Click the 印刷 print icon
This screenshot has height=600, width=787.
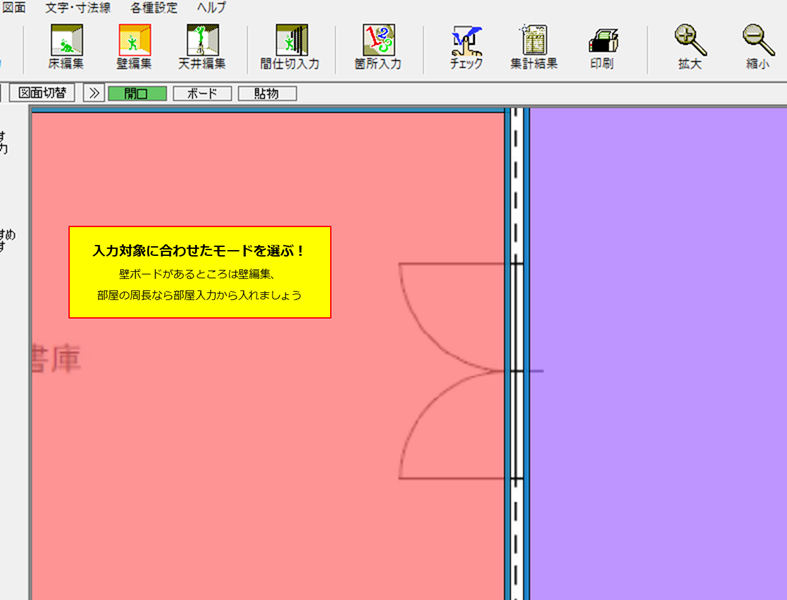point(601,47)
